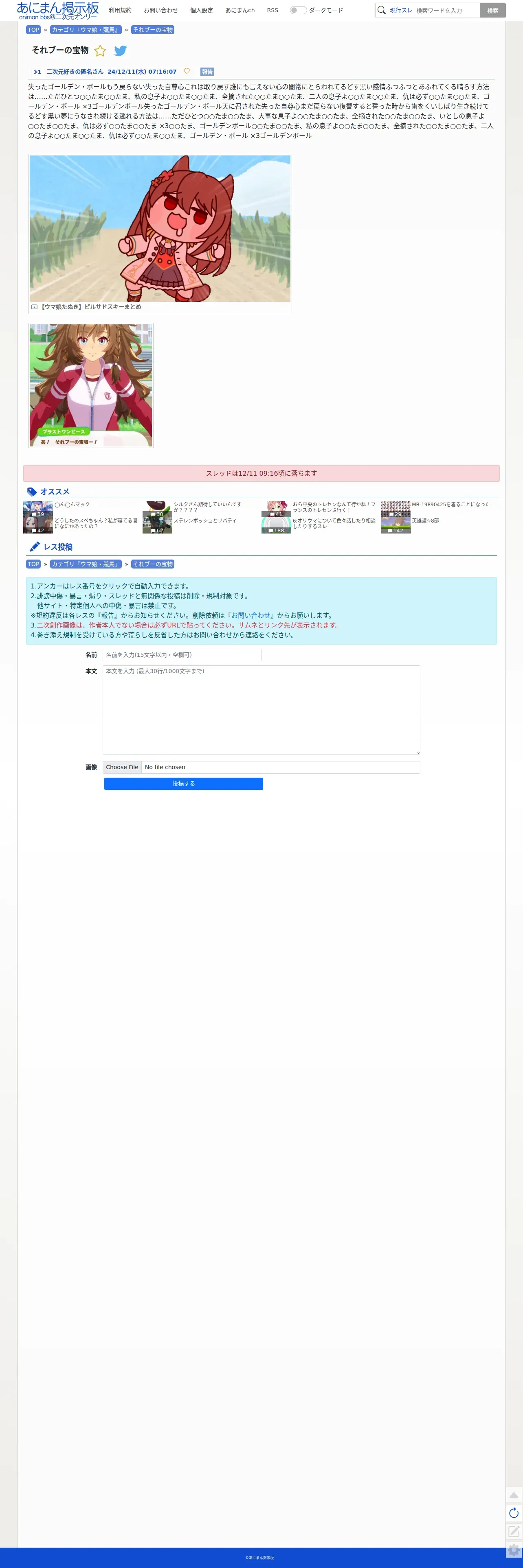This screenshot has width=523, height=1568.
Task: Open the ビルサドスキー chibi video thumbnail
Action: pos(160,228)
